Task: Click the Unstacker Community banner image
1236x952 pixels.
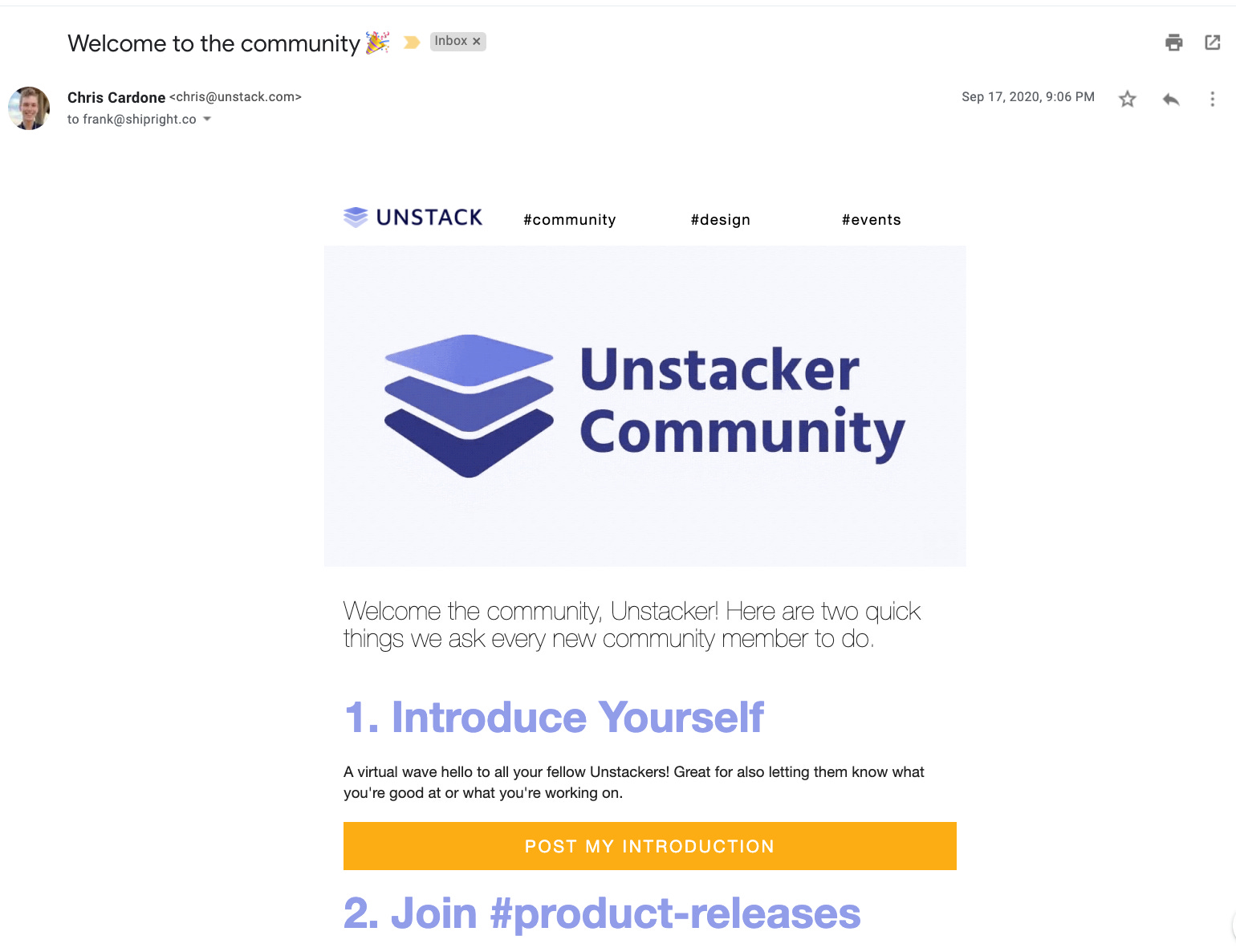Action: (645, 406)
